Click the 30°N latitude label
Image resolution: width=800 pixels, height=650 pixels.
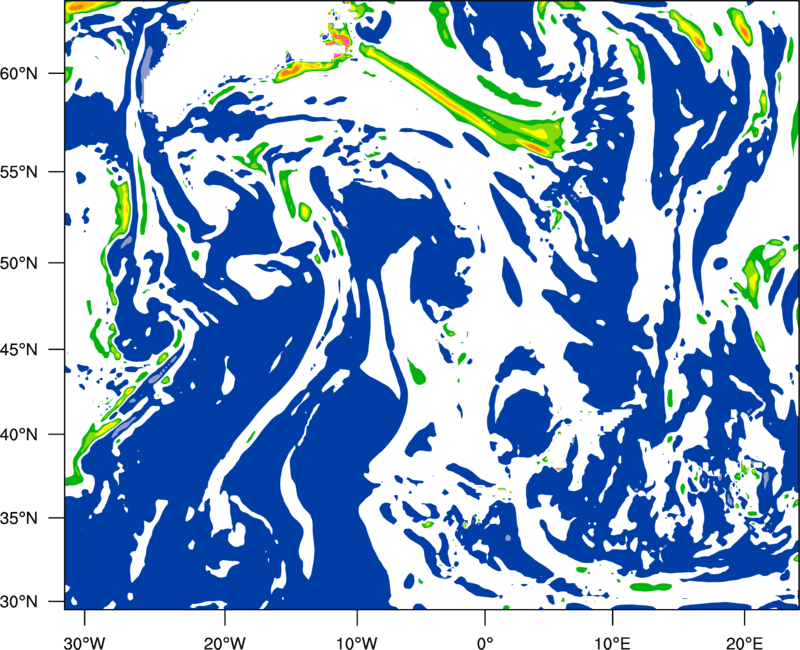(x=19, y=602)
